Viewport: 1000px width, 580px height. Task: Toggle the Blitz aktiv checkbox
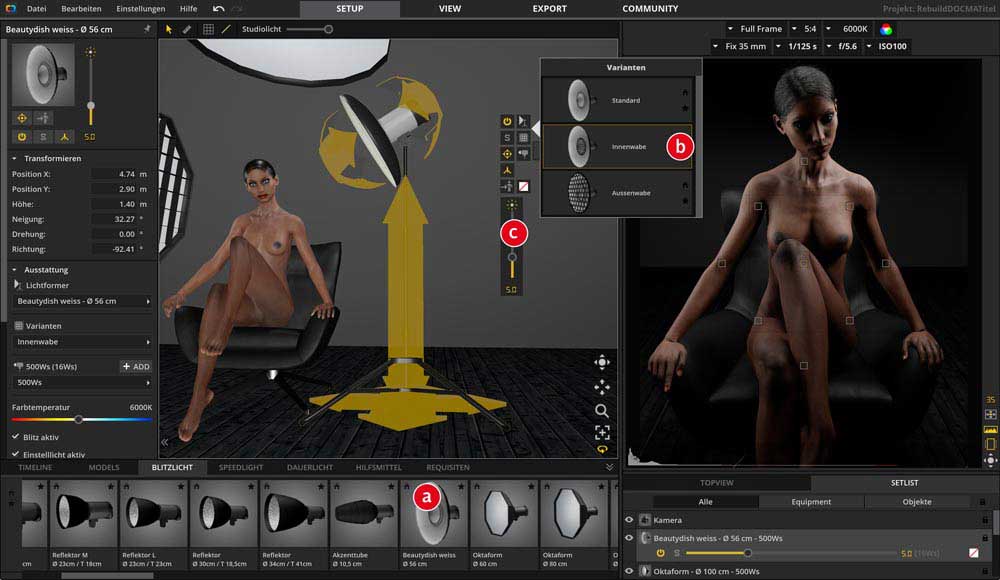15,437
